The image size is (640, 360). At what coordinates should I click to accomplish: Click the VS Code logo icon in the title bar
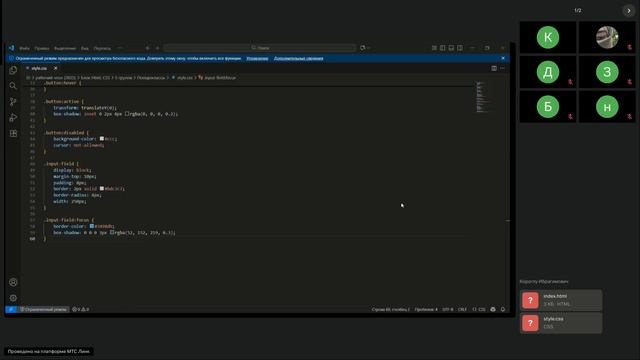11,48
